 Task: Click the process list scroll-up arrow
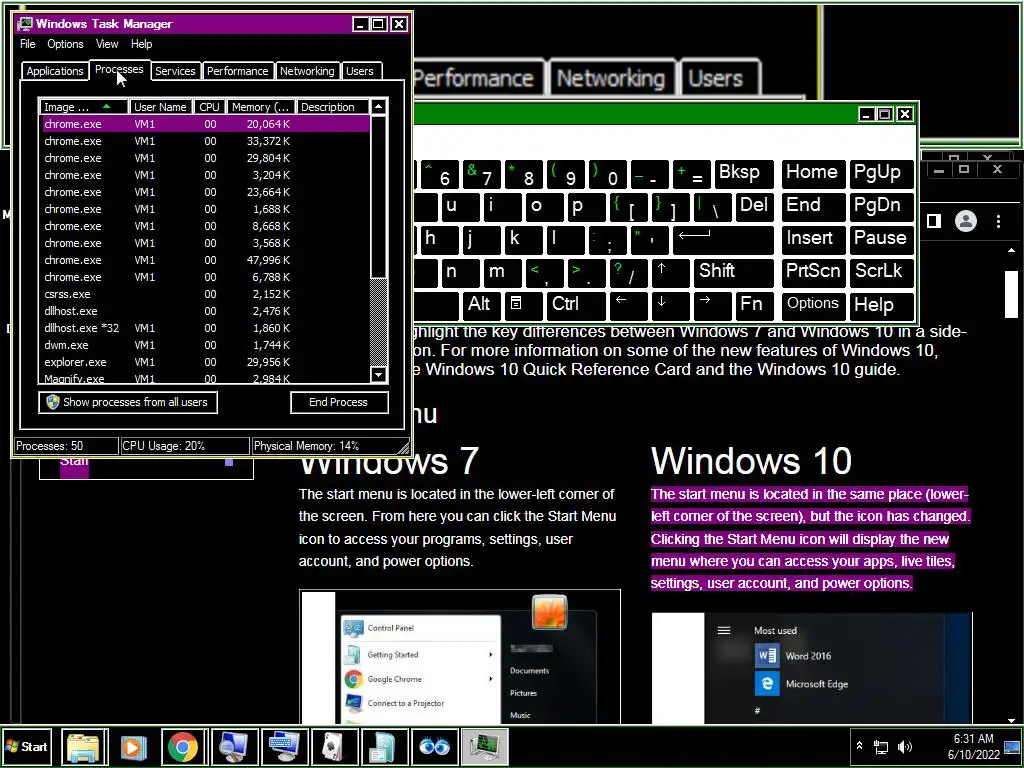379,106
